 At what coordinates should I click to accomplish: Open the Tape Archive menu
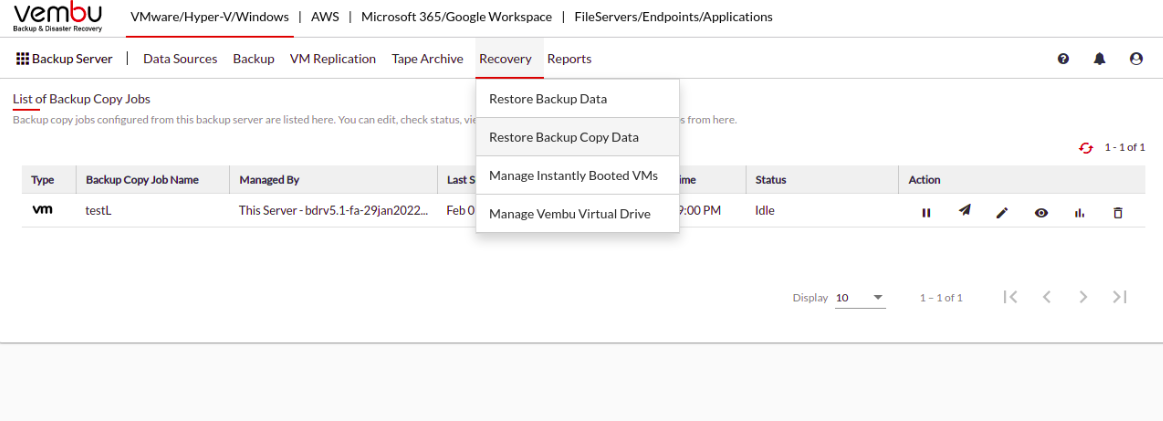point(427,59)
